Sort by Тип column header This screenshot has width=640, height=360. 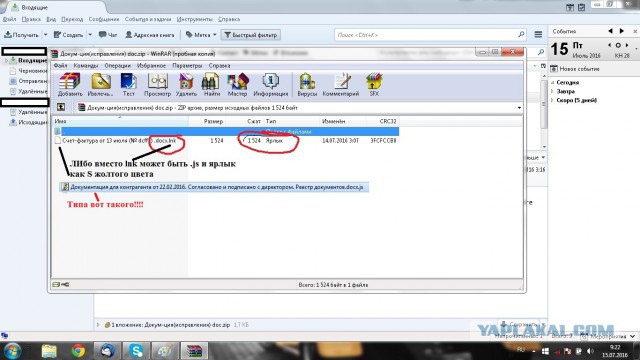point(271,121)
